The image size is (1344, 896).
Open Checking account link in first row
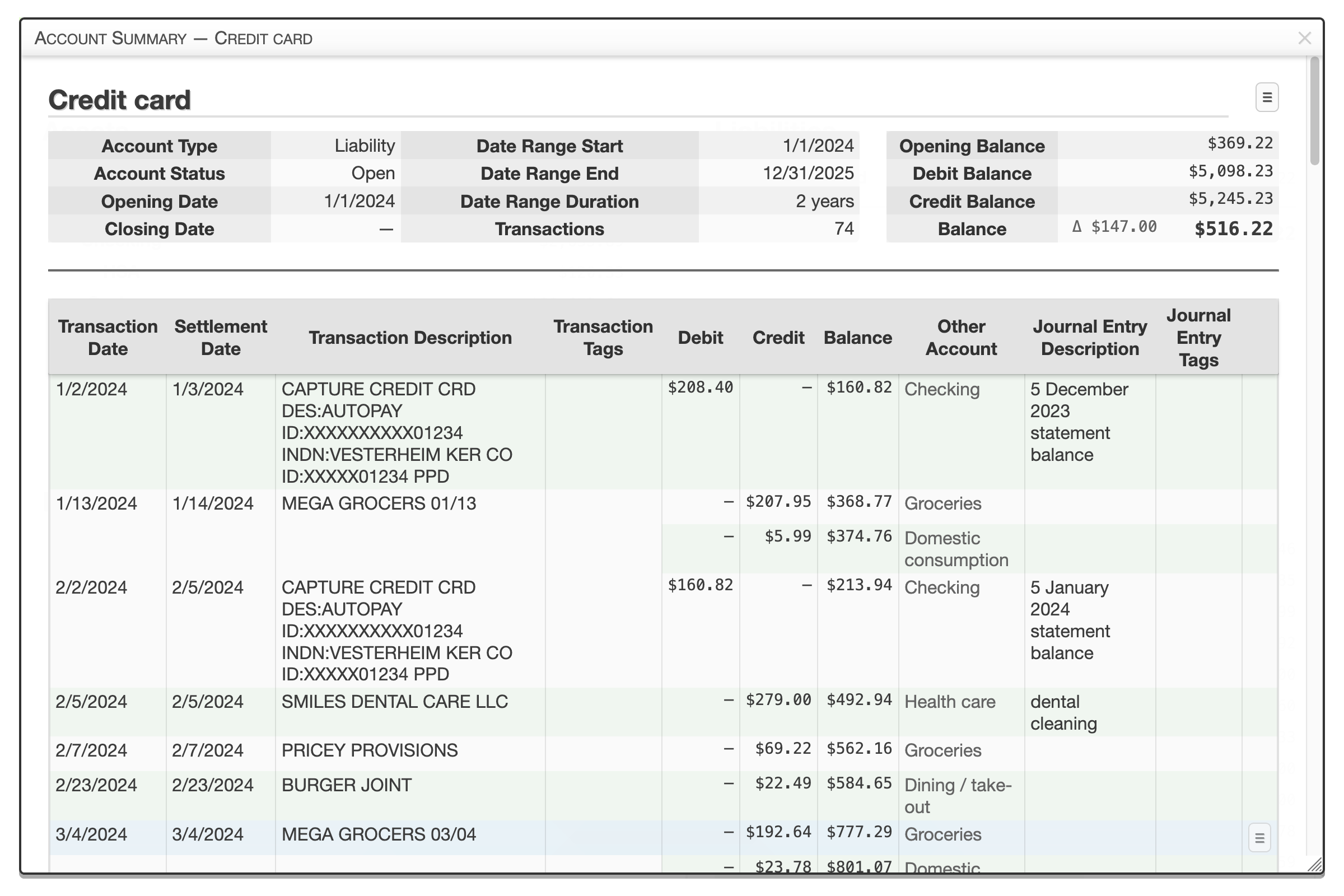pos(941,389)
